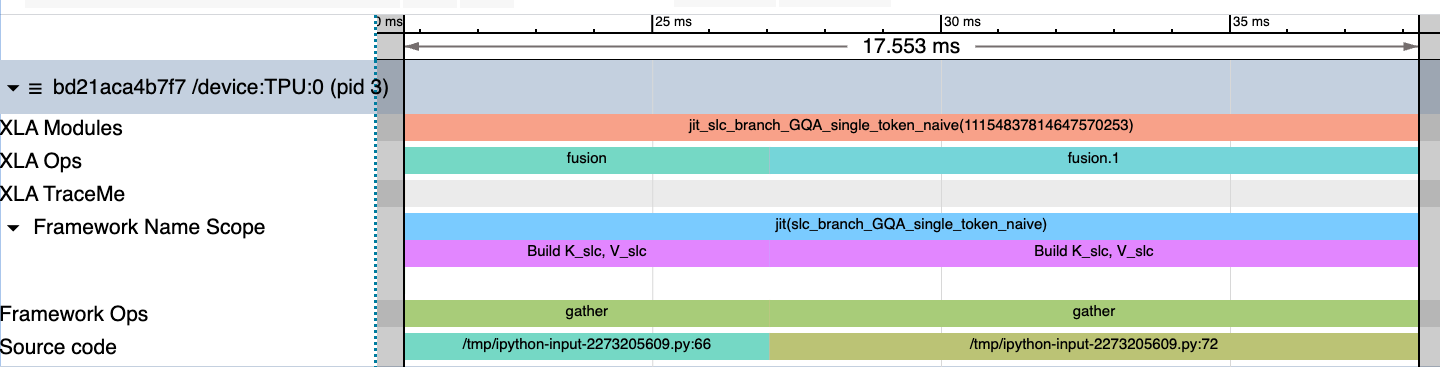Screen dimensions: 1440x367
Task: Click the 'XLA Modules' track label
Action: point(62,128)
